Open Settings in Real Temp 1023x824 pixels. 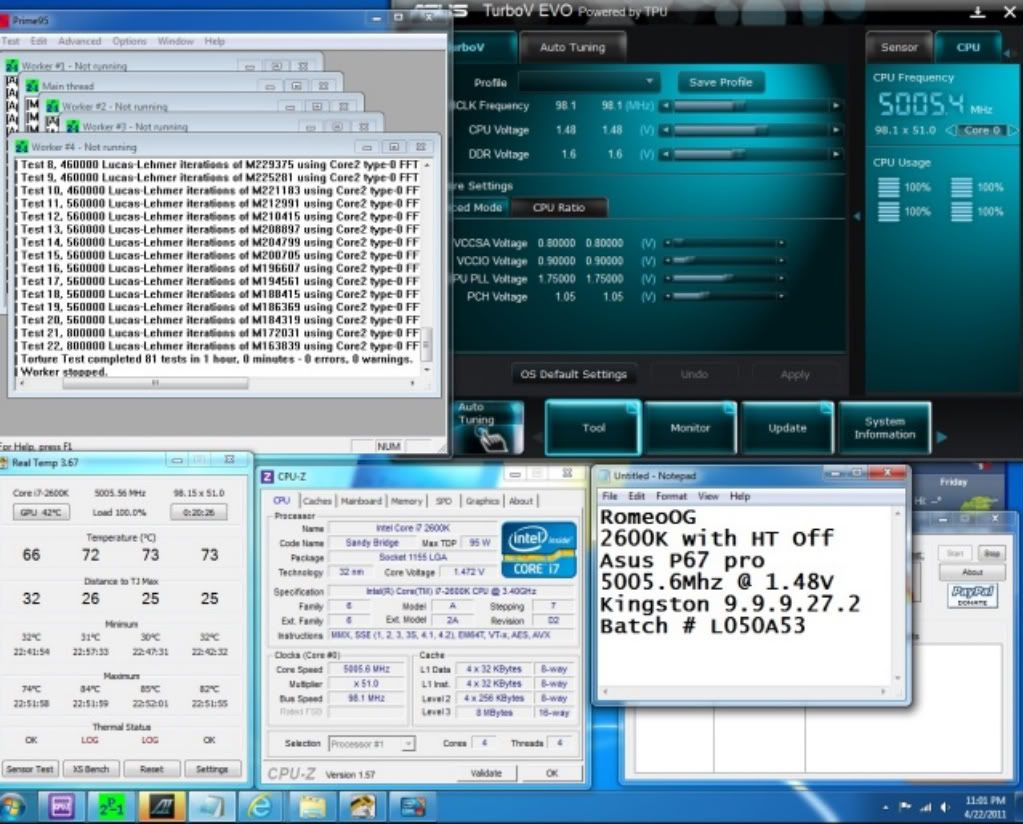pos(212,769)
